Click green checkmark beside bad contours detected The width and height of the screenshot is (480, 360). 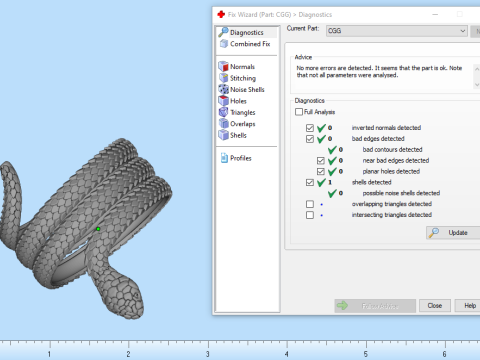point(332,150)
